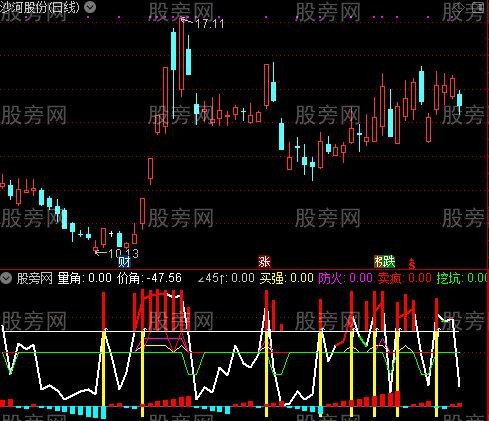This screenshot has width=489, height=421.
Task: Click the blue 财 event marker icon
Action: (x=124, y=262)
